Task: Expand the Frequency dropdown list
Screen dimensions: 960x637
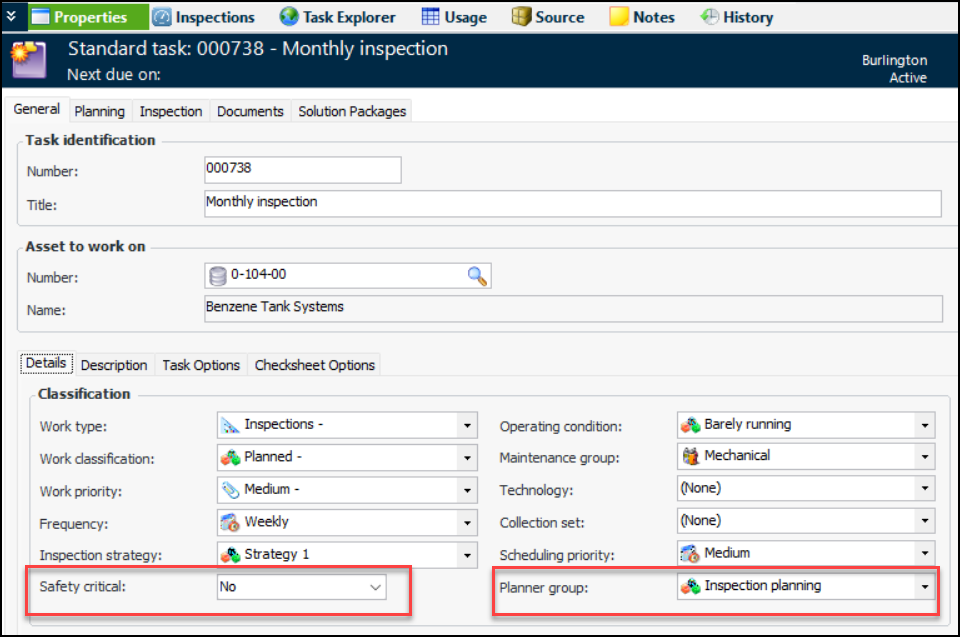Action: pos(467,522)
